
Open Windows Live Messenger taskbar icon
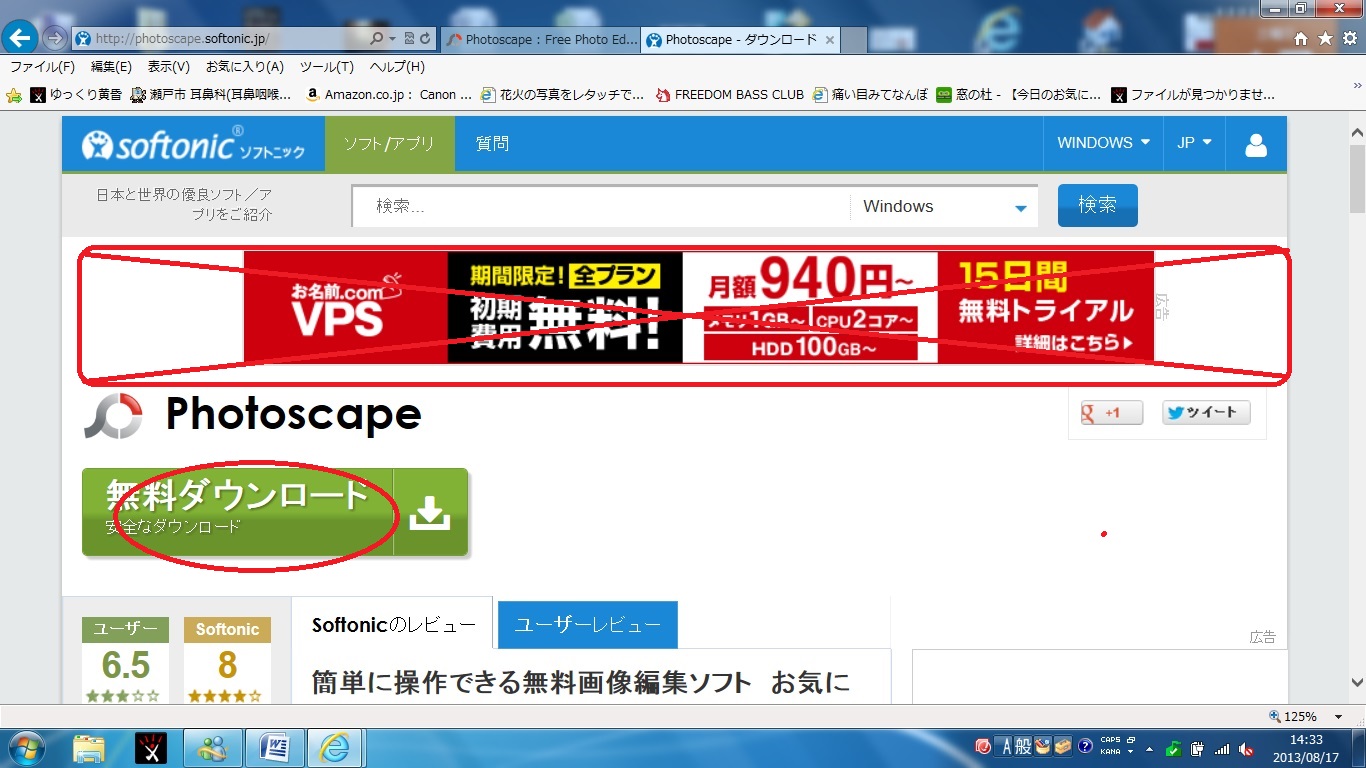212,747
